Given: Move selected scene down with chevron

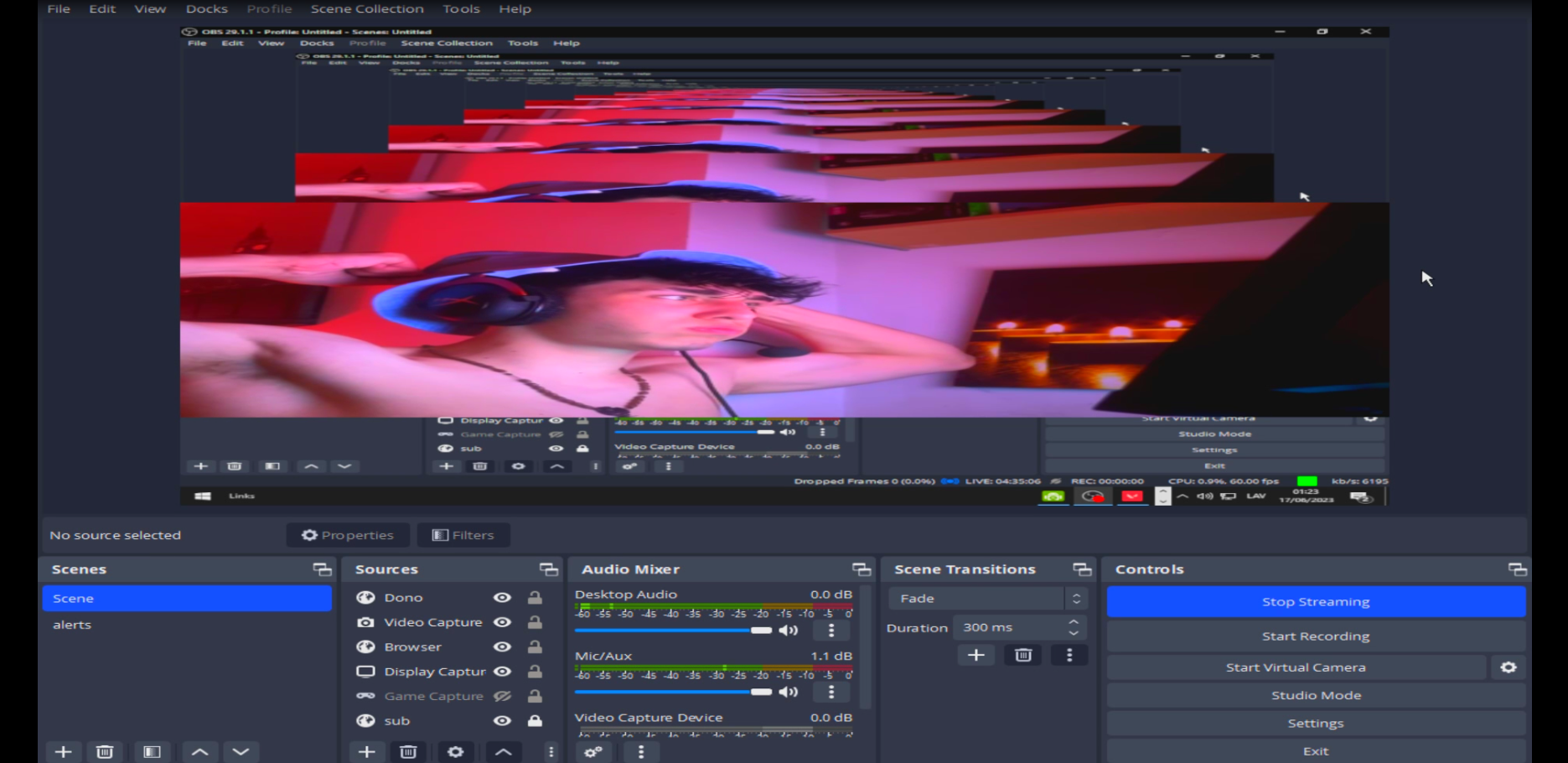Looking at the screenshot, I should click(x=241, y=751).
